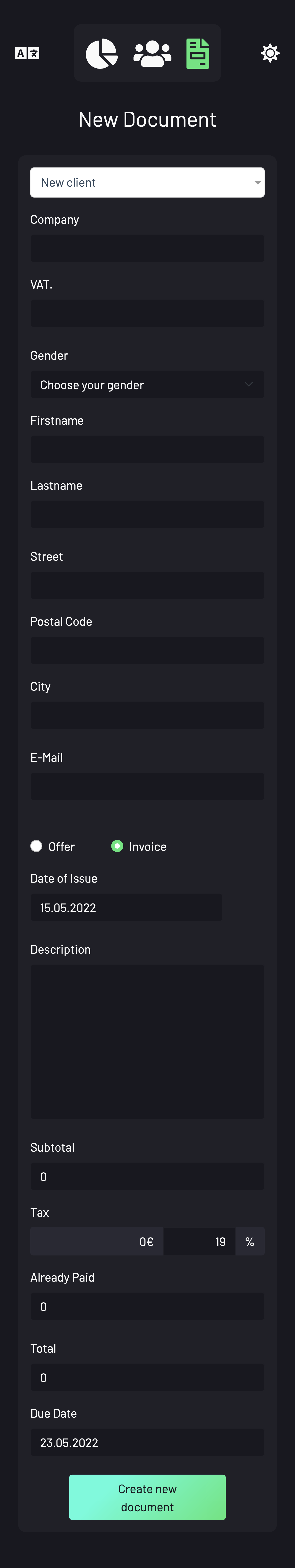Expand the Choose your gender dropdown
295x1568 pixels.
coord(147,385)
